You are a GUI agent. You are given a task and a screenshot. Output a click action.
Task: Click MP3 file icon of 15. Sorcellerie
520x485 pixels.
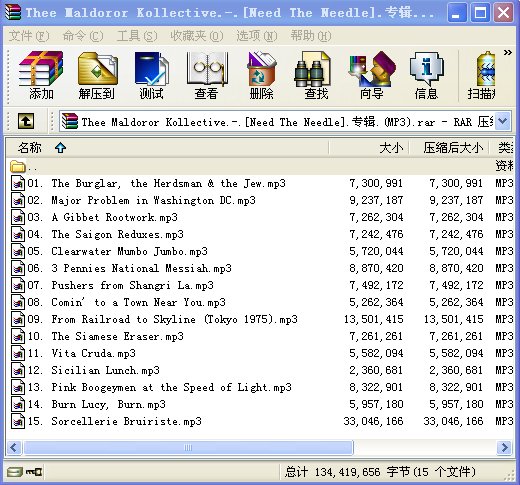tap(18, 421)
